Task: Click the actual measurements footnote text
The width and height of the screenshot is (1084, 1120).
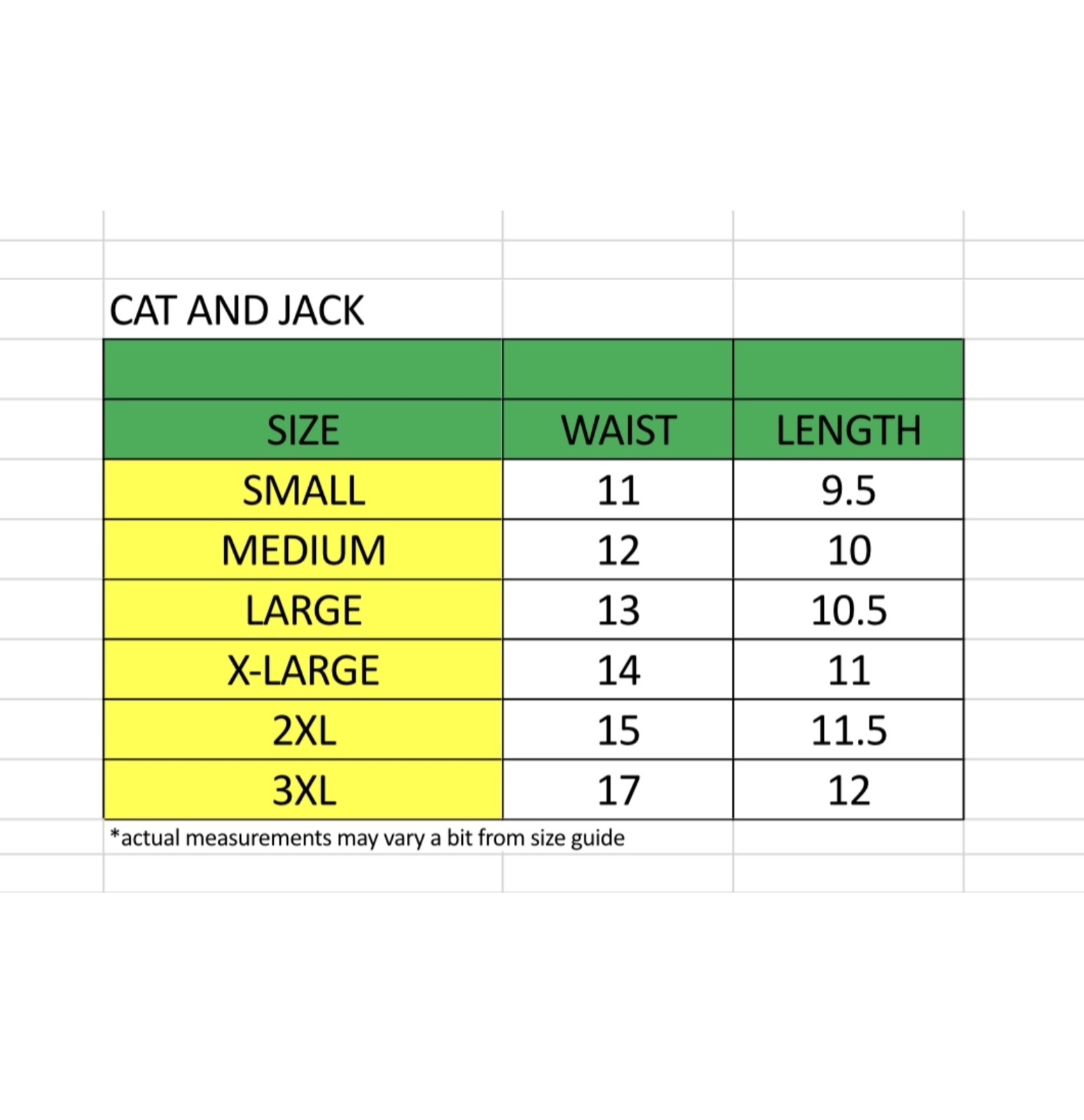Action: click(367, 838)
